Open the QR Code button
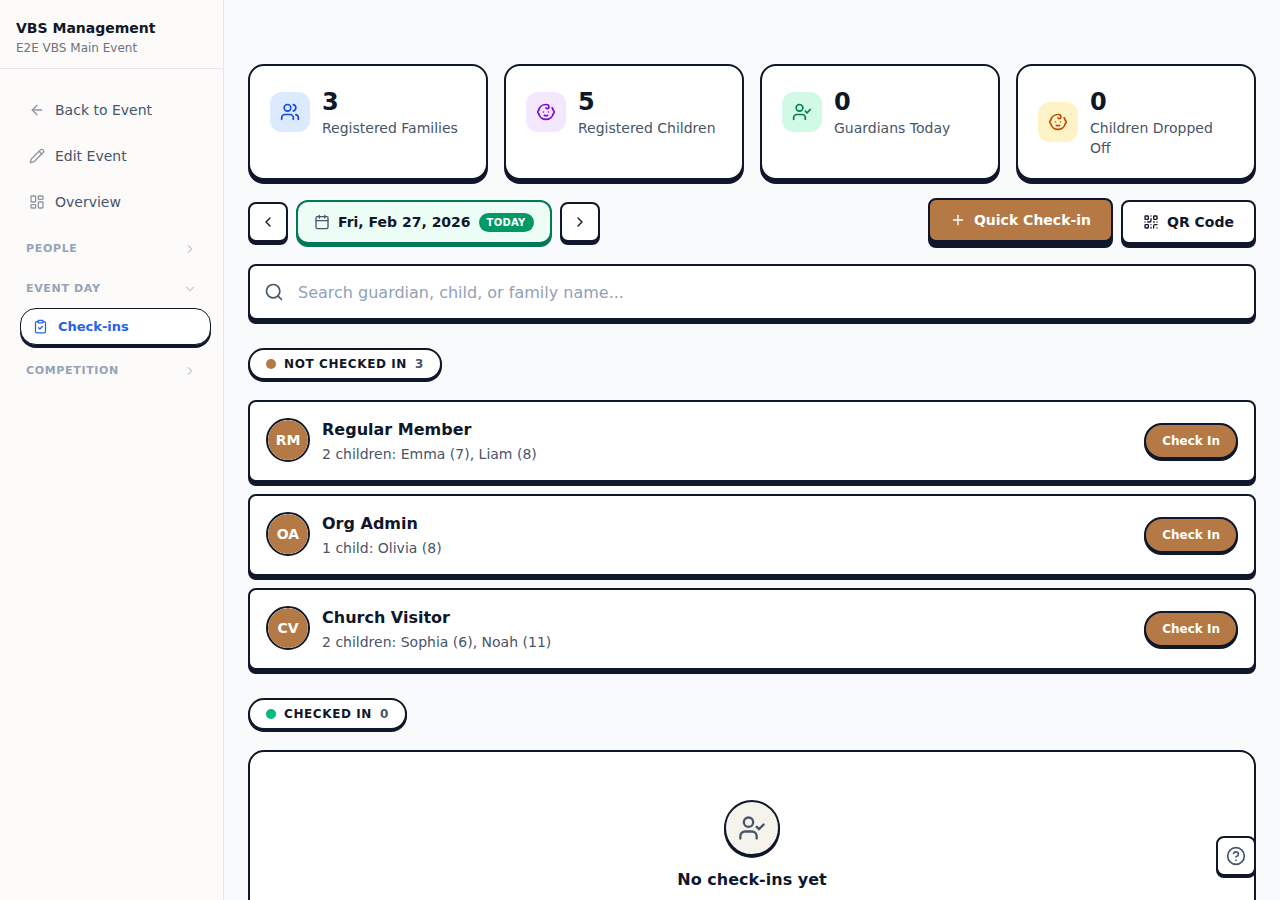The image size is (1280, 900). (1188, 222)
